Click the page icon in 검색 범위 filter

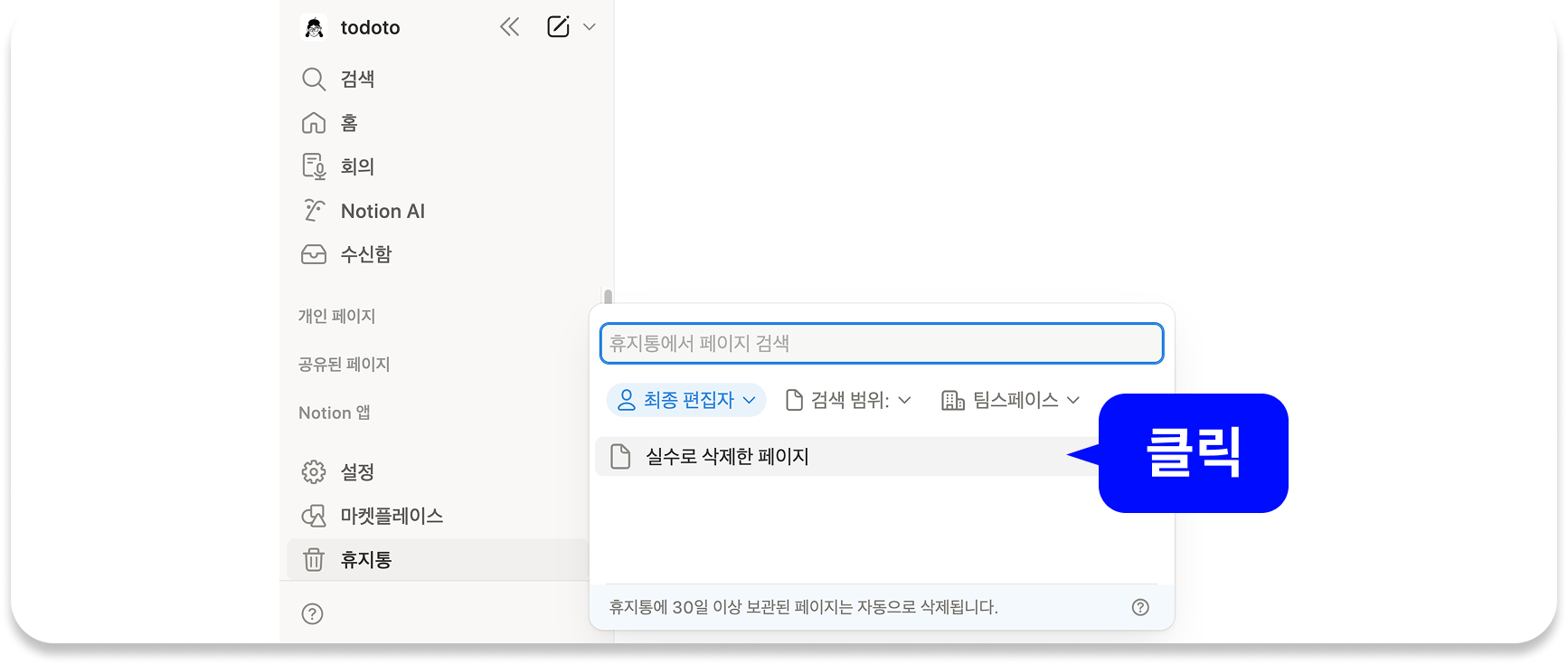coord(794,400)
